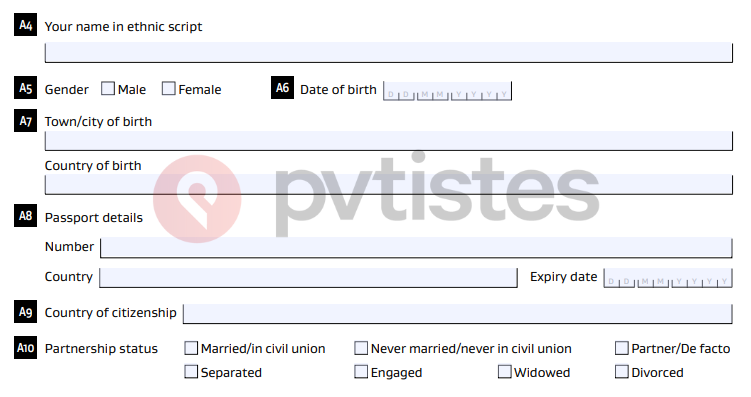Click the passport Number field
751x397 pixels.
click(x=416, y=248)
